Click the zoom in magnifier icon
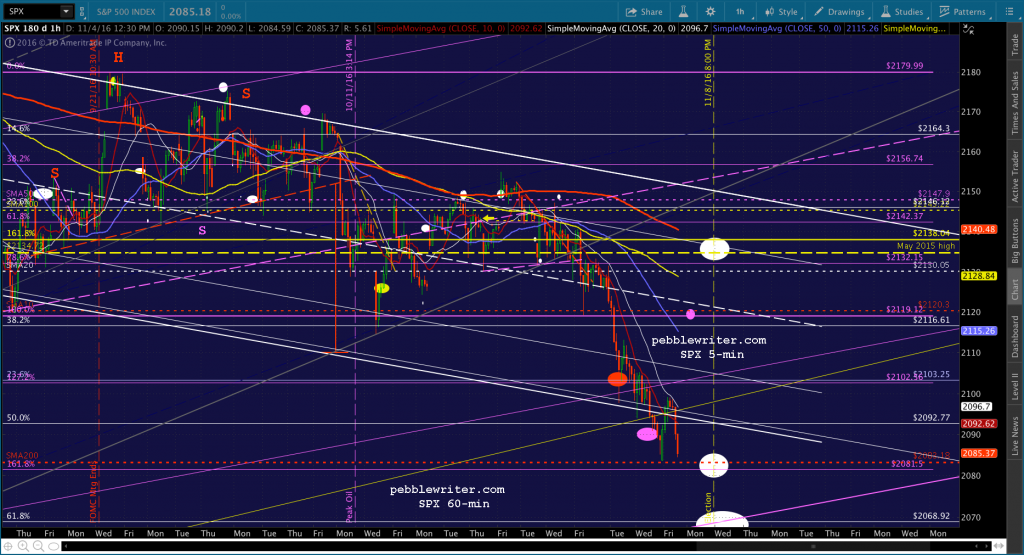The height and width of the screenshot is (555, 1024). point(24,546)
